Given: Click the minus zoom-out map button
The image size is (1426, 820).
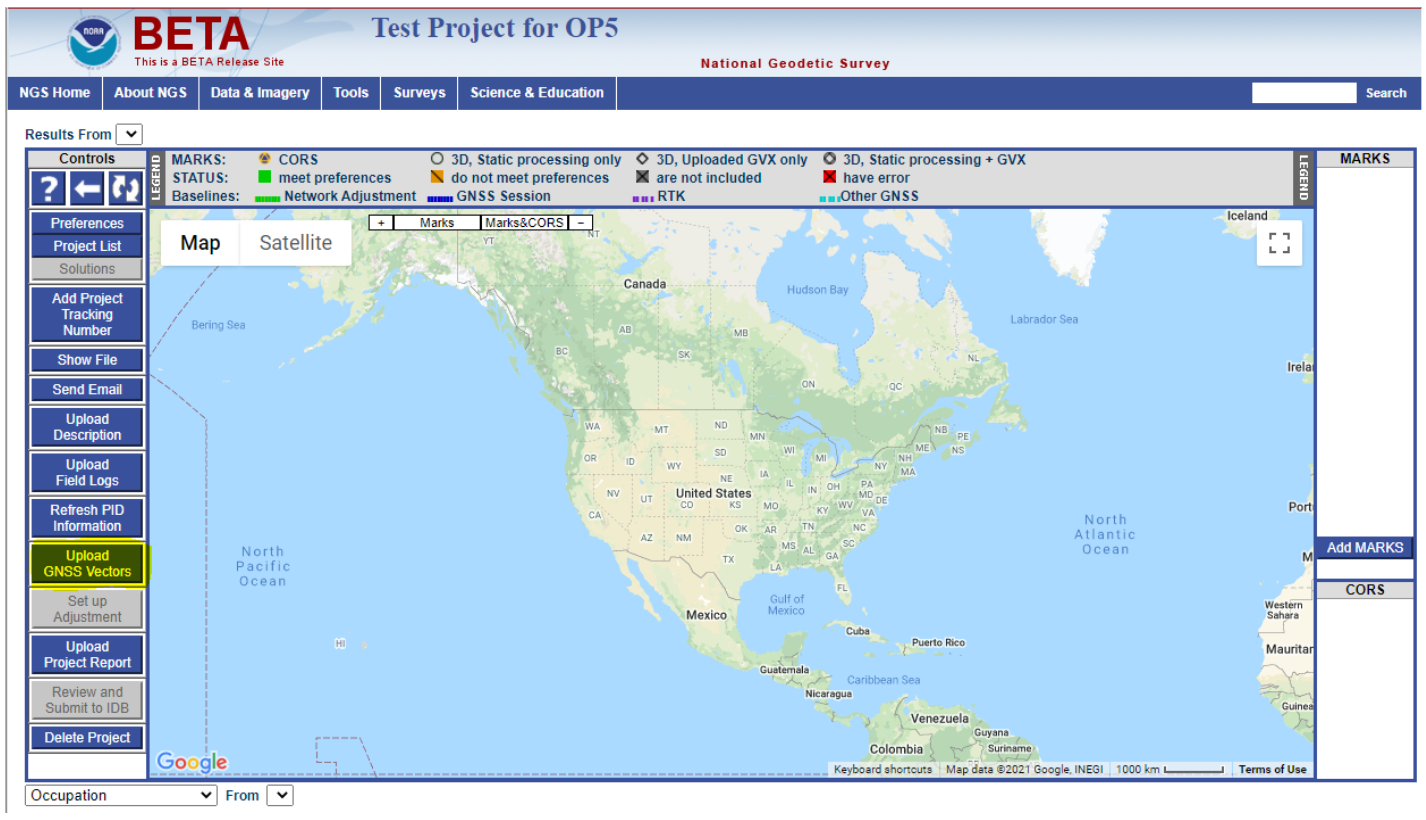Looking at the screenshot, I should pos(580,223).
